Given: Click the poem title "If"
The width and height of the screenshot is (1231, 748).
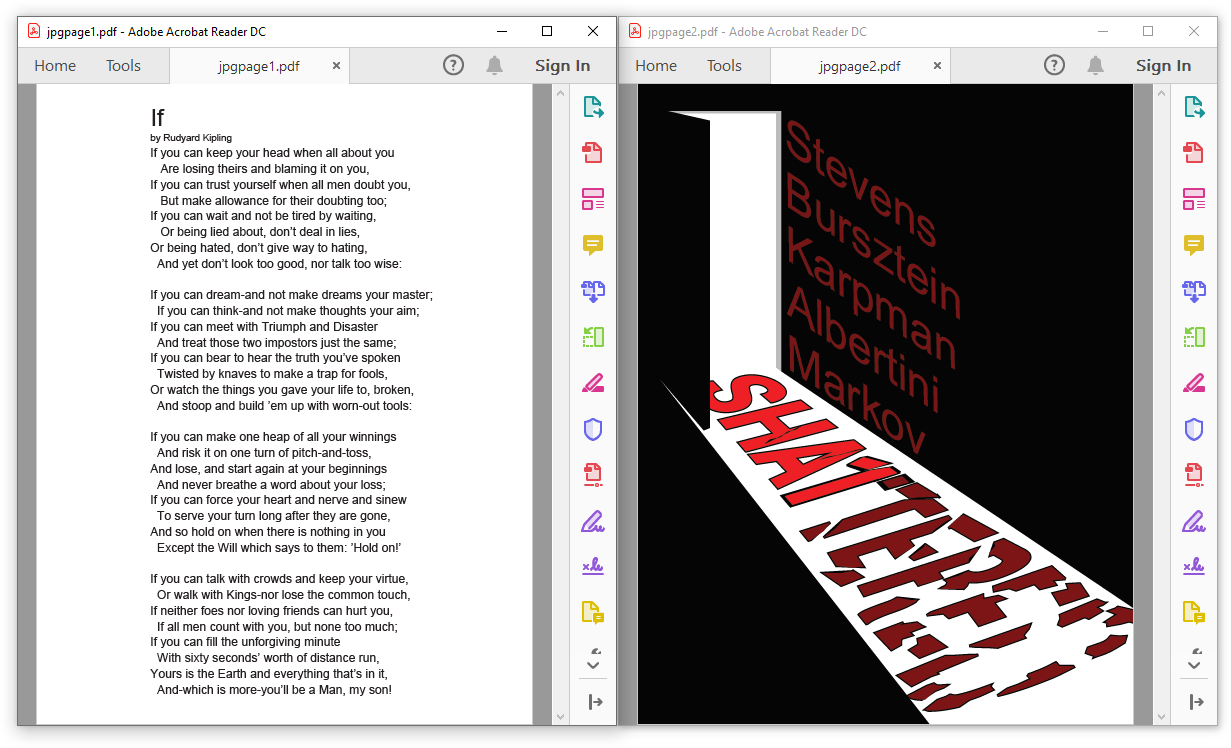Looking at the screenshot, I should point(157,117).
